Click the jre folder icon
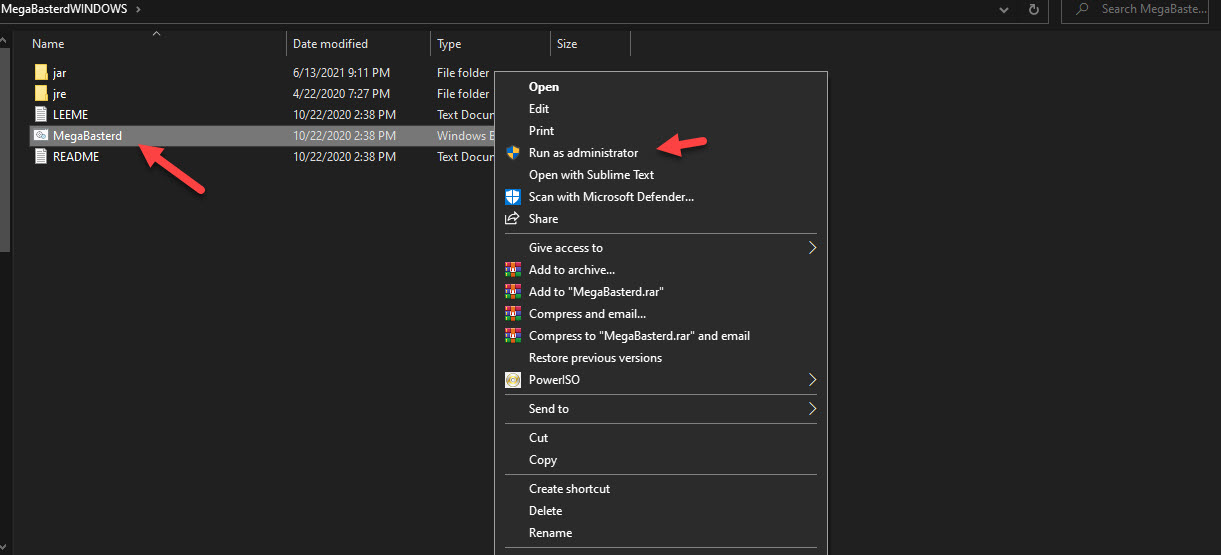The width and height of the screenshot is (1221, 555). point(41,94)
